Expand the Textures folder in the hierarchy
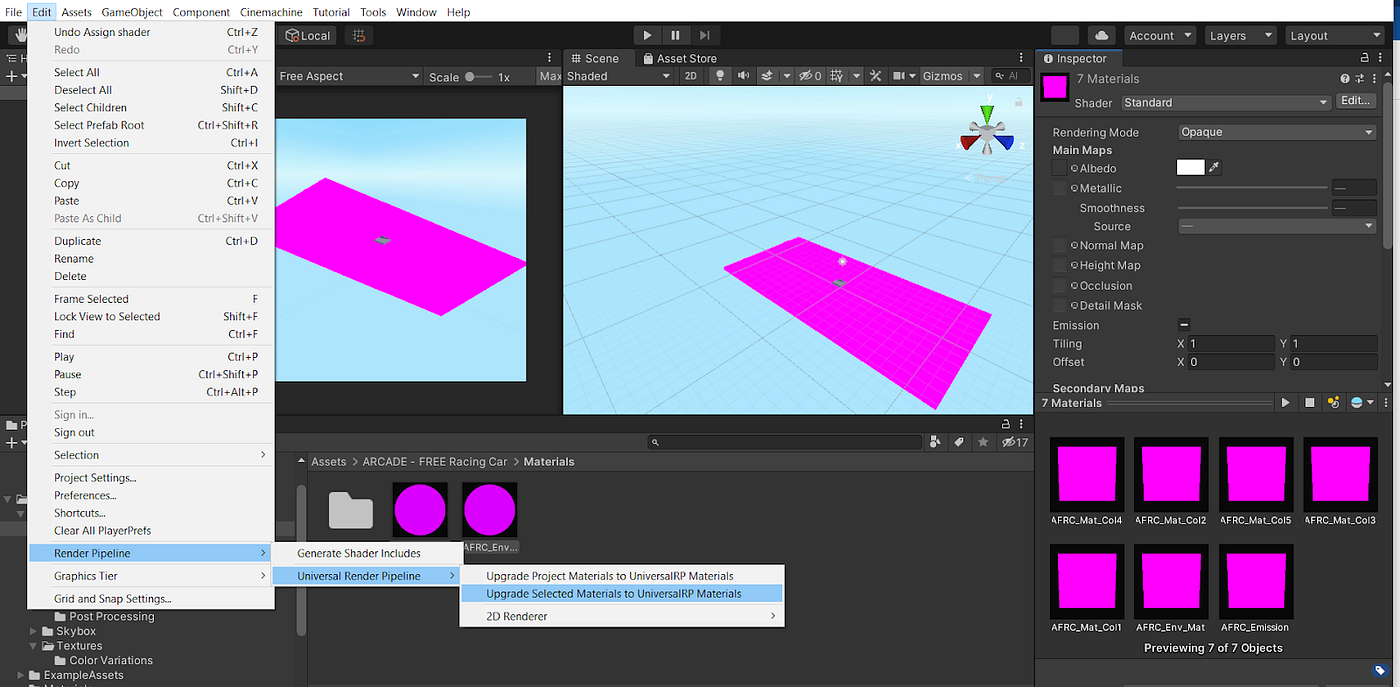This screenshot has width=1400, height=687. (x=34, y=645)
